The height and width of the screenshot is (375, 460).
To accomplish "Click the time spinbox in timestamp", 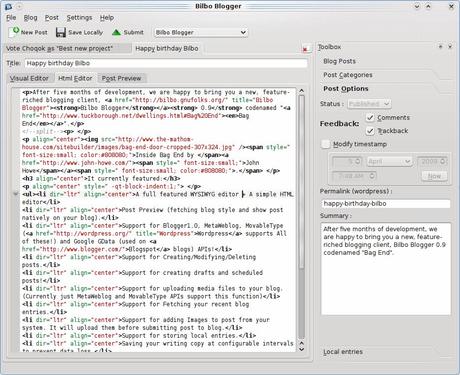I will tap(354, 176).
